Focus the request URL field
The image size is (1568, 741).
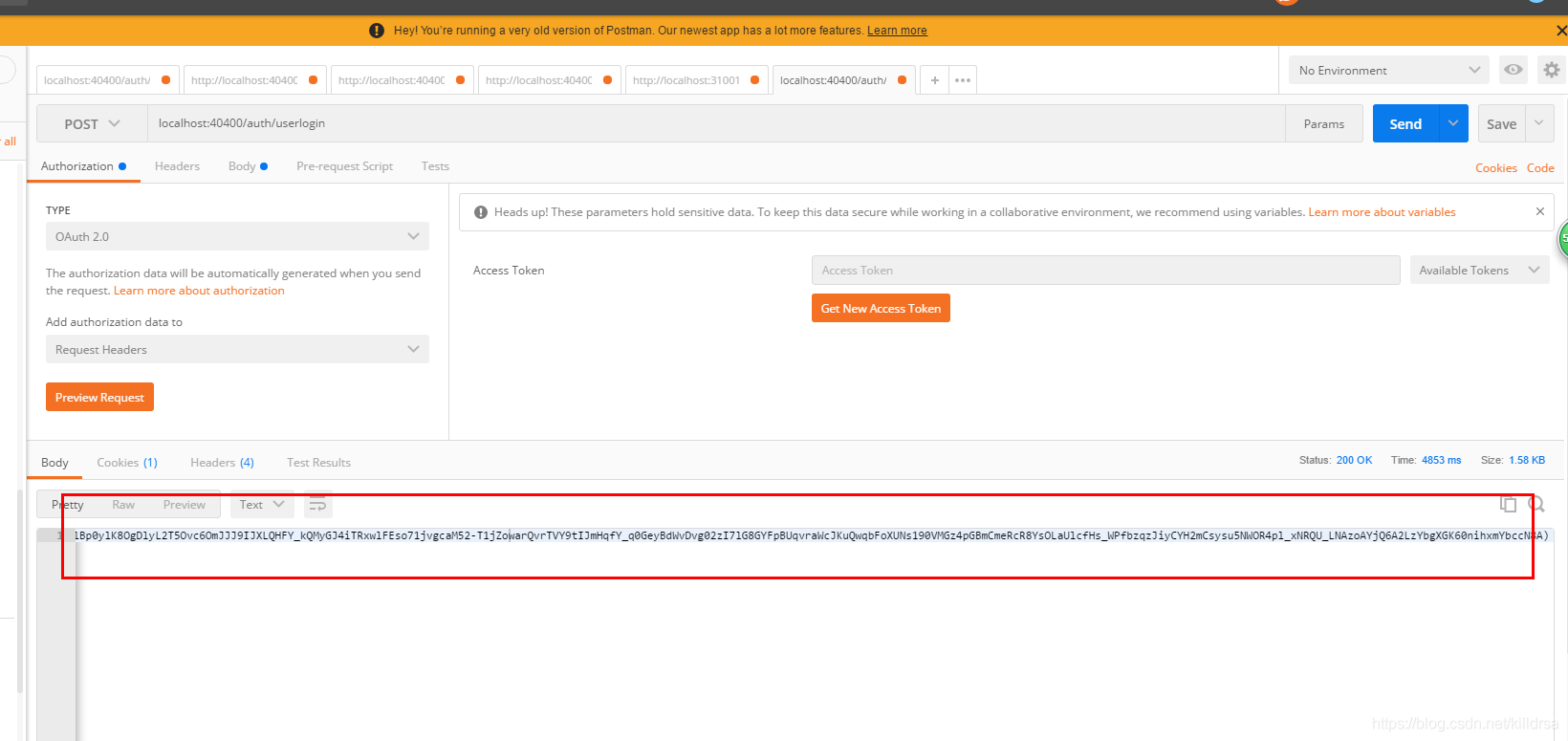tap(716, 123)
